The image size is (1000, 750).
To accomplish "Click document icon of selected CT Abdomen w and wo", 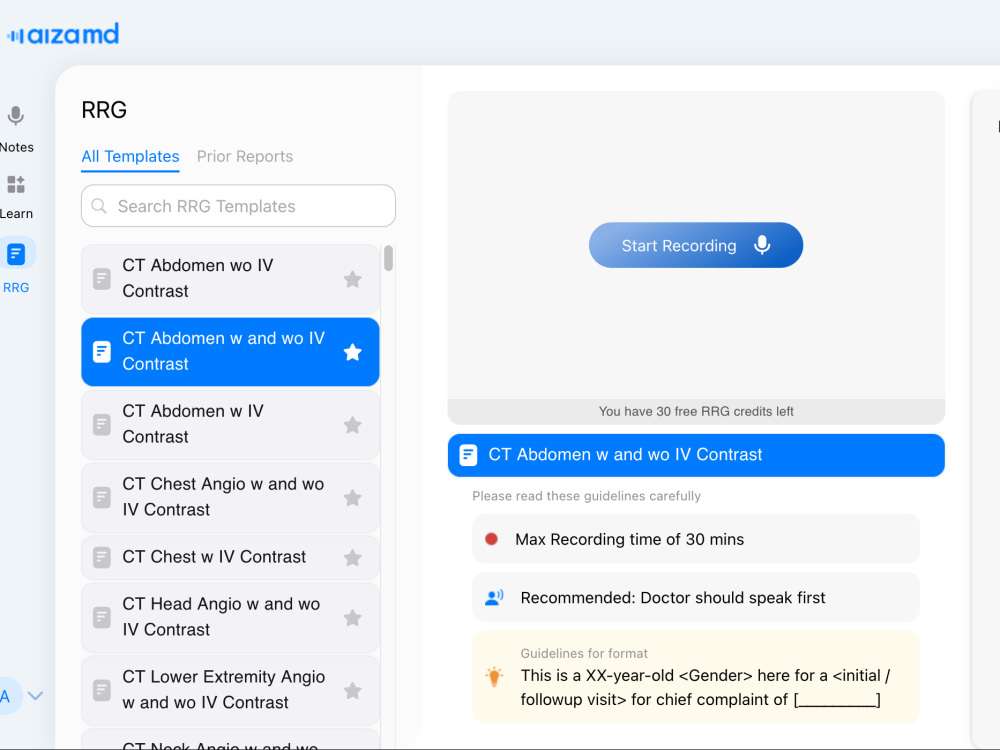I will (x=102, y=352).
